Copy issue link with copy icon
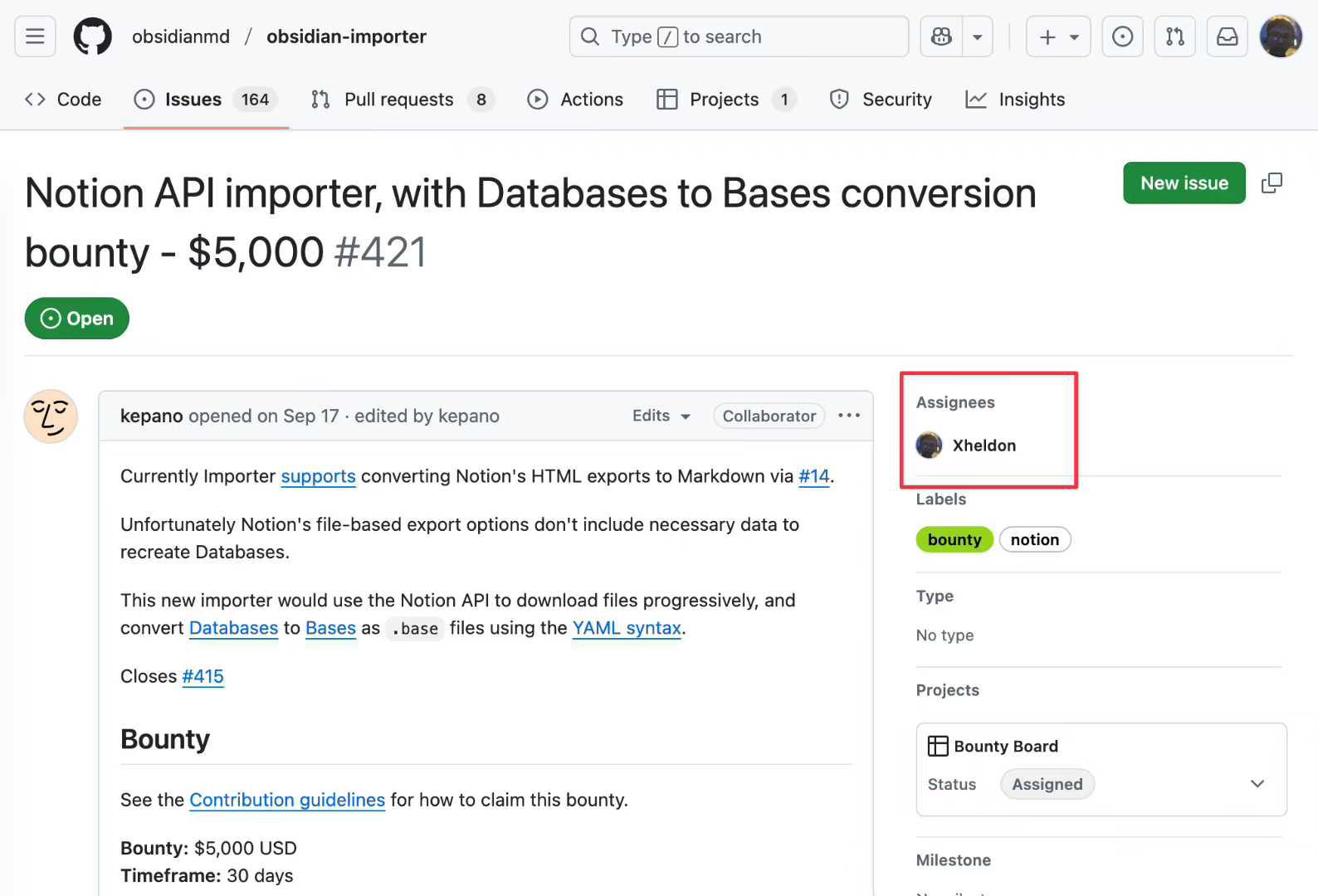 (1271, 183)
